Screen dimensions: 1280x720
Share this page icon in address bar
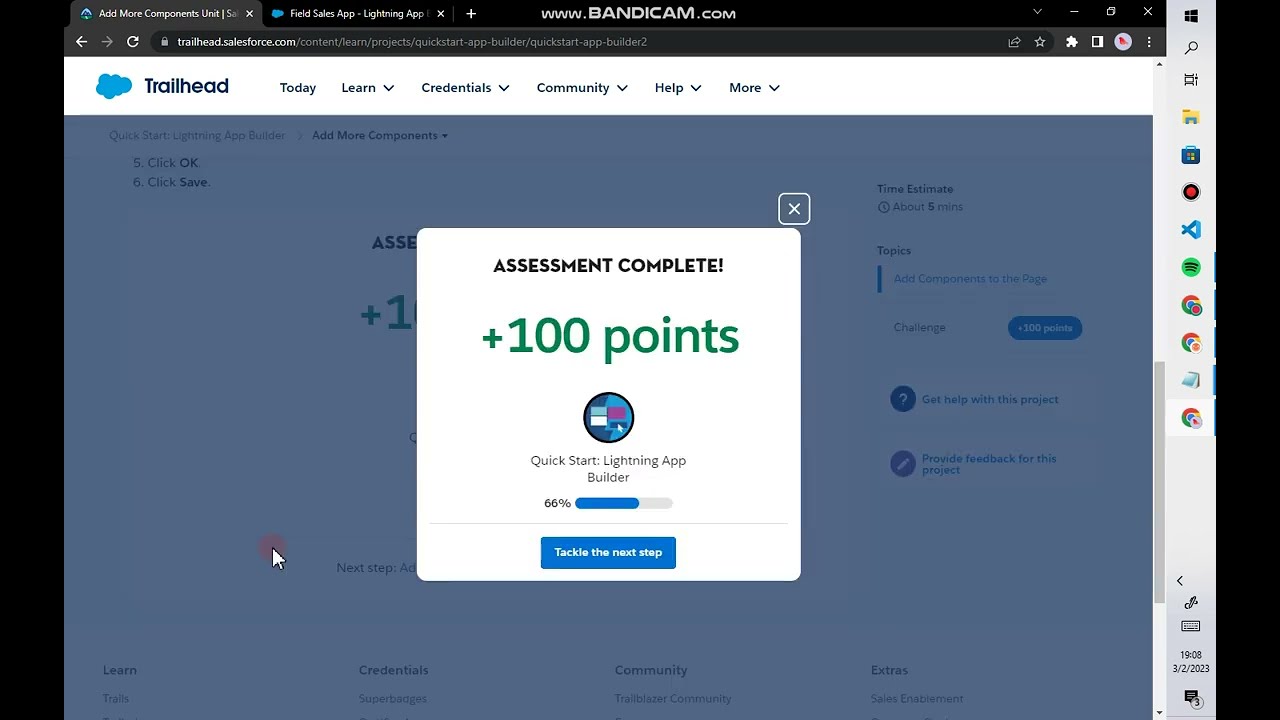click(x=1014, y=42)
